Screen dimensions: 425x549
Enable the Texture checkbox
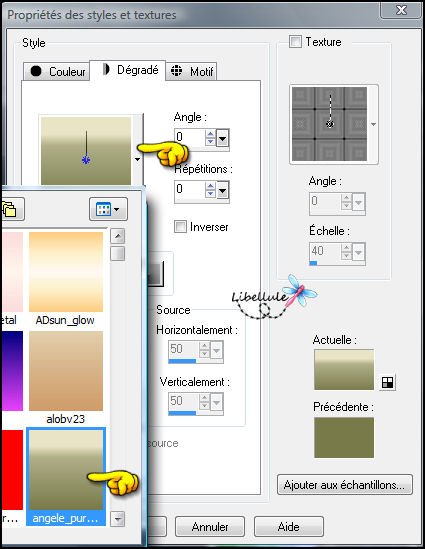click(295, 42)
